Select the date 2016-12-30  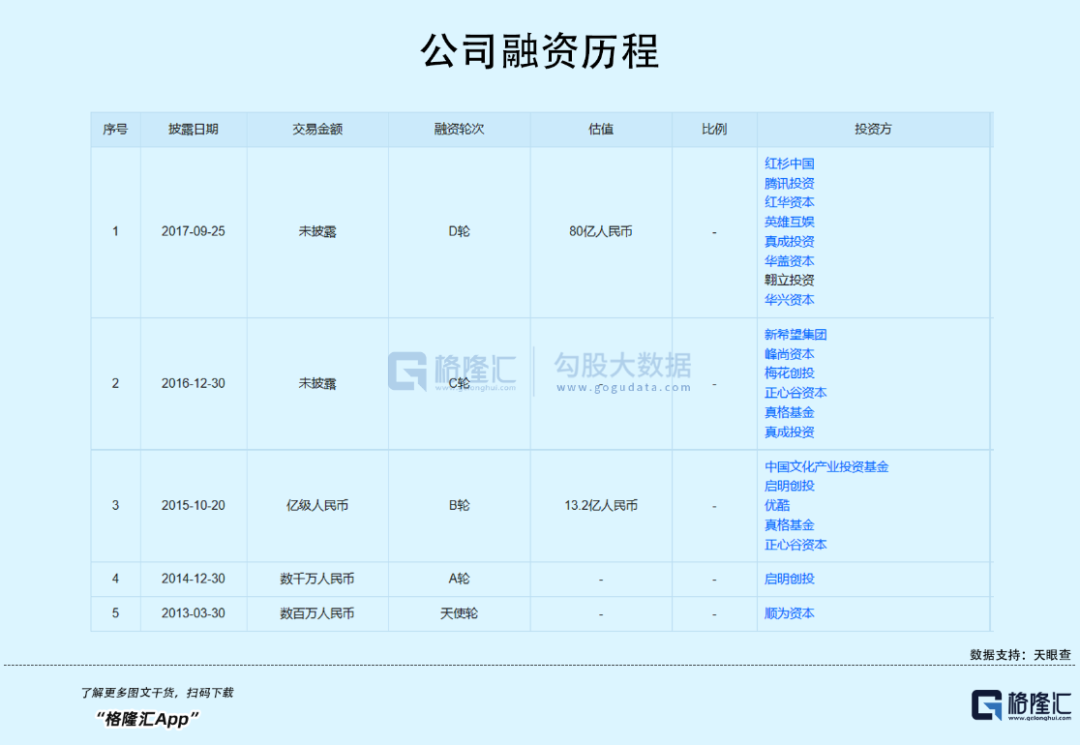click(x=193, y=384)
